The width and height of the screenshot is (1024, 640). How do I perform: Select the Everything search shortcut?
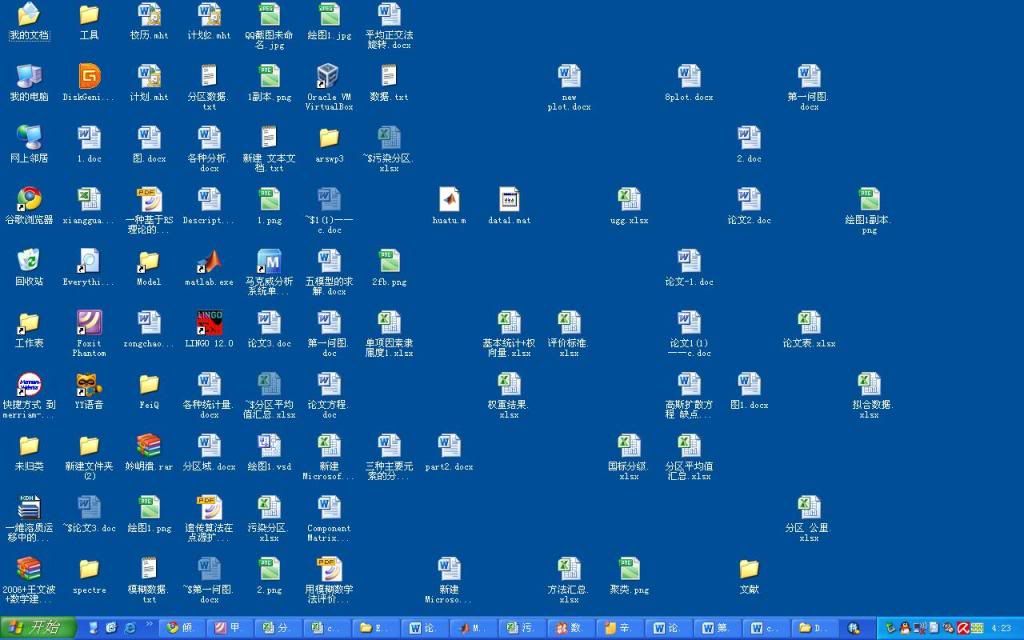pyautogui.click(x=89, y=263)
